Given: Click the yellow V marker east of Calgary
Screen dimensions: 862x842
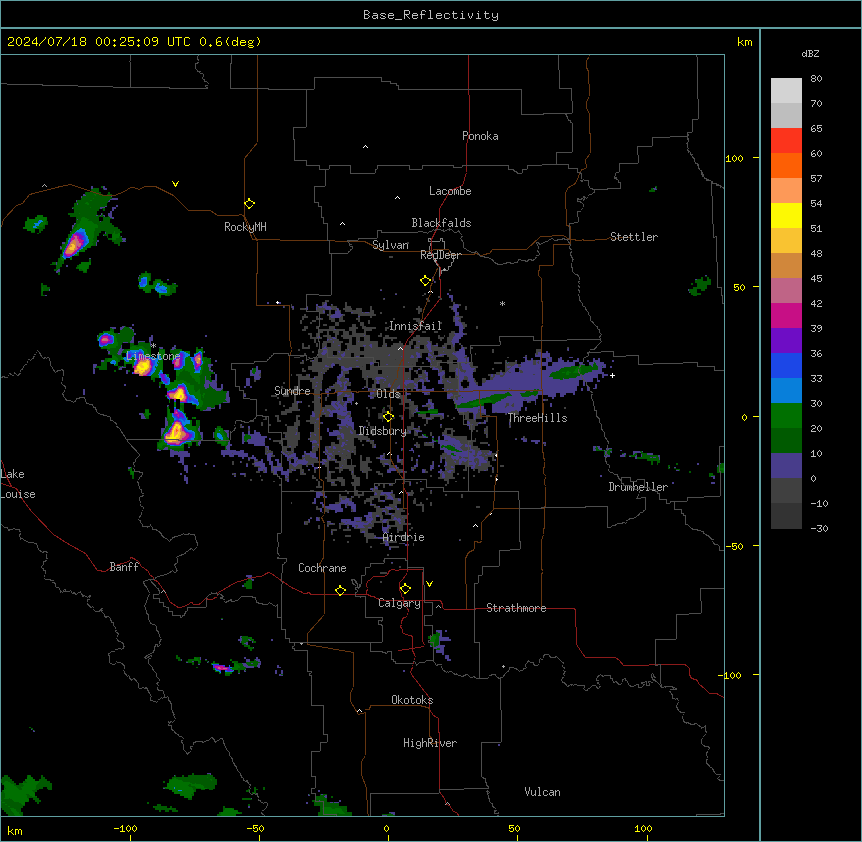Looking at the screenshot, I should (x=429, y=584).
